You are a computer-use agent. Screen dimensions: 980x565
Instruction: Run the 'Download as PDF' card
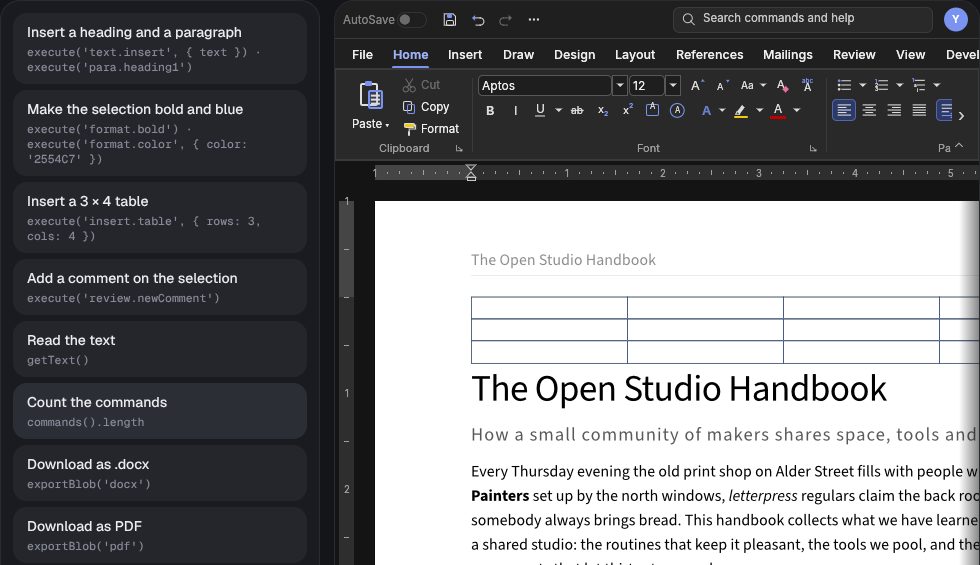point(160,535)
